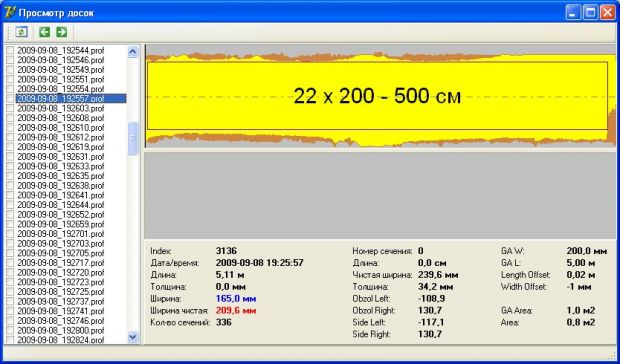The height and width of the screenshot is (364, 620).
Task: Maximize the Просмотр досок window
Action: click(590, 12)
